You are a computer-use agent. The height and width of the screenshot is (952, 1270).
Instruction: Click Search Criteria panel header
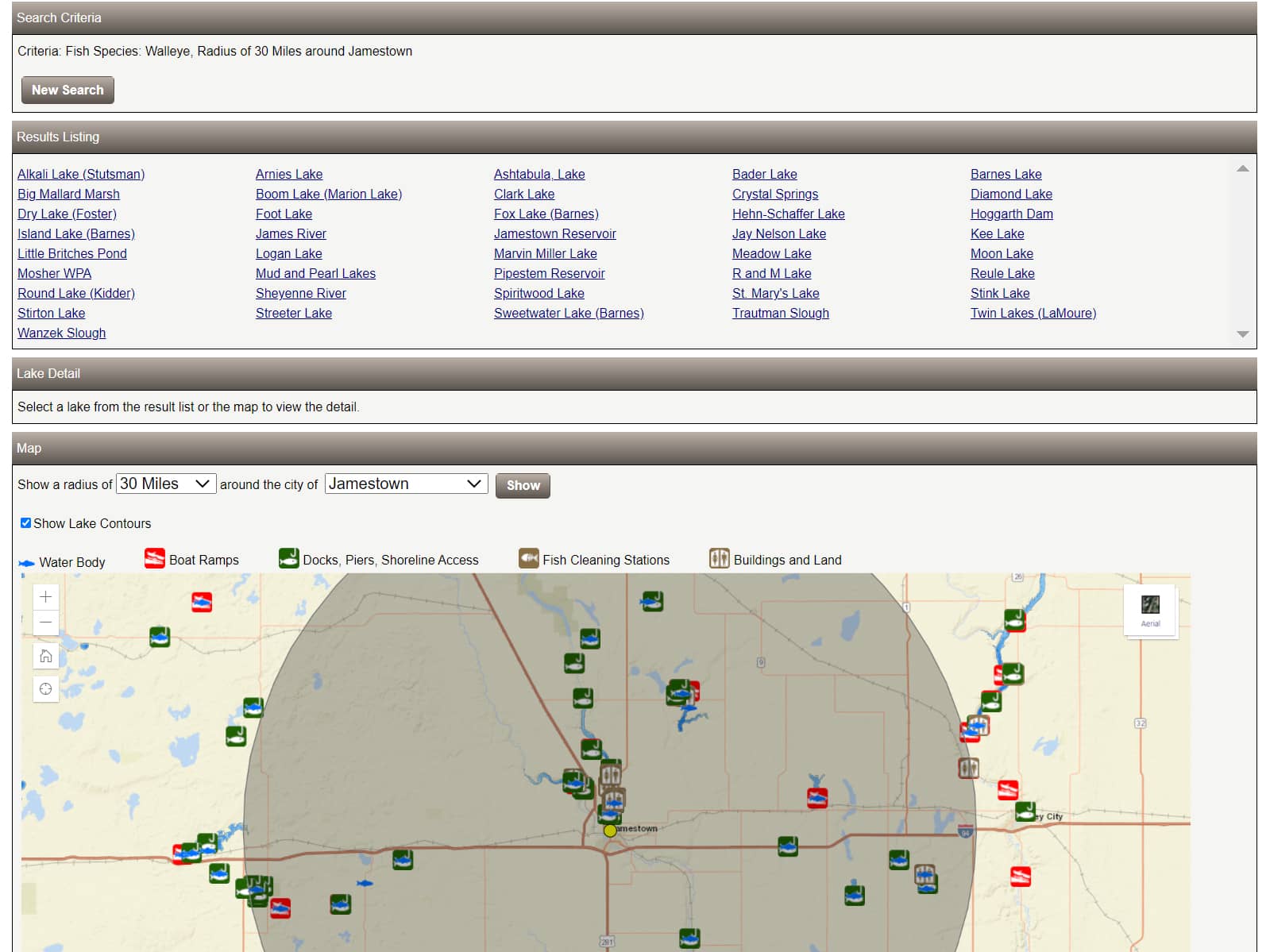tap(634, 17)
